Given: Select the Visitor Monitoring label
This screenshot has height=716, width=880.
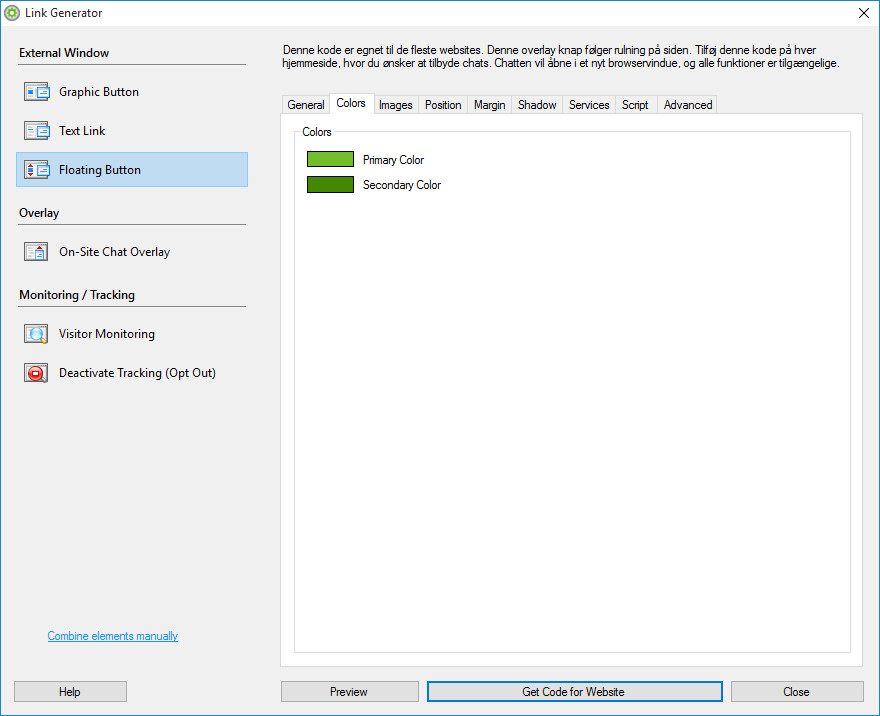Looking at the screenshot, I should click(x=107, y=334).
